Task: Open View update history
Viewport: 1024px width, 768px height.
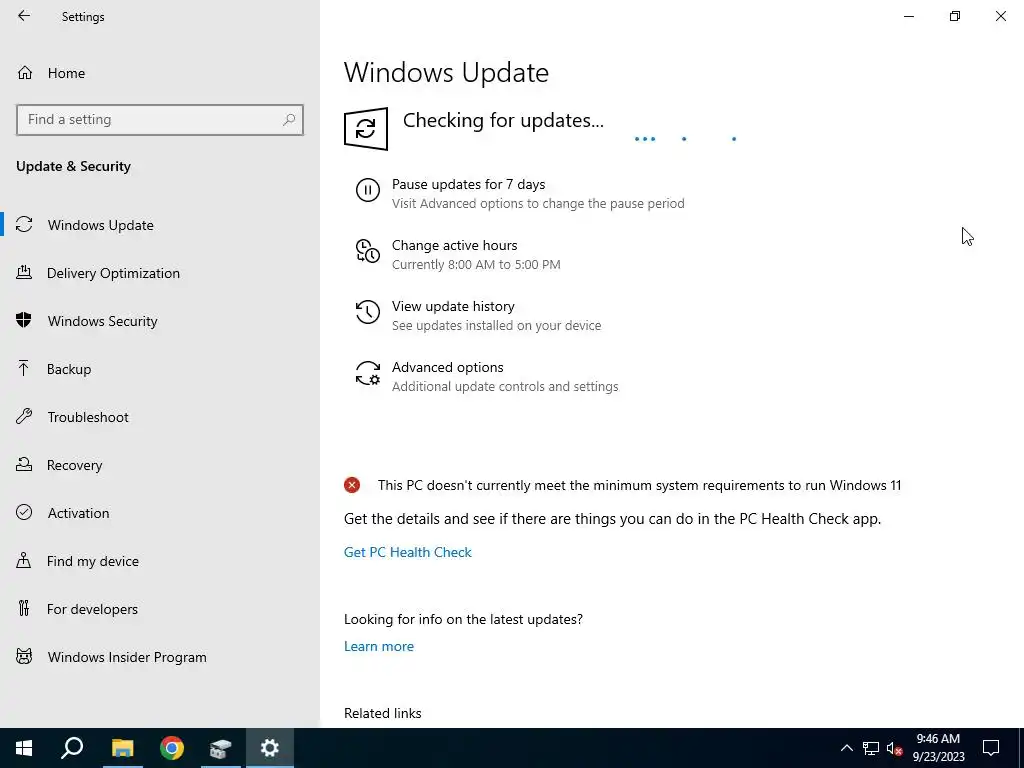Action: 453,306
